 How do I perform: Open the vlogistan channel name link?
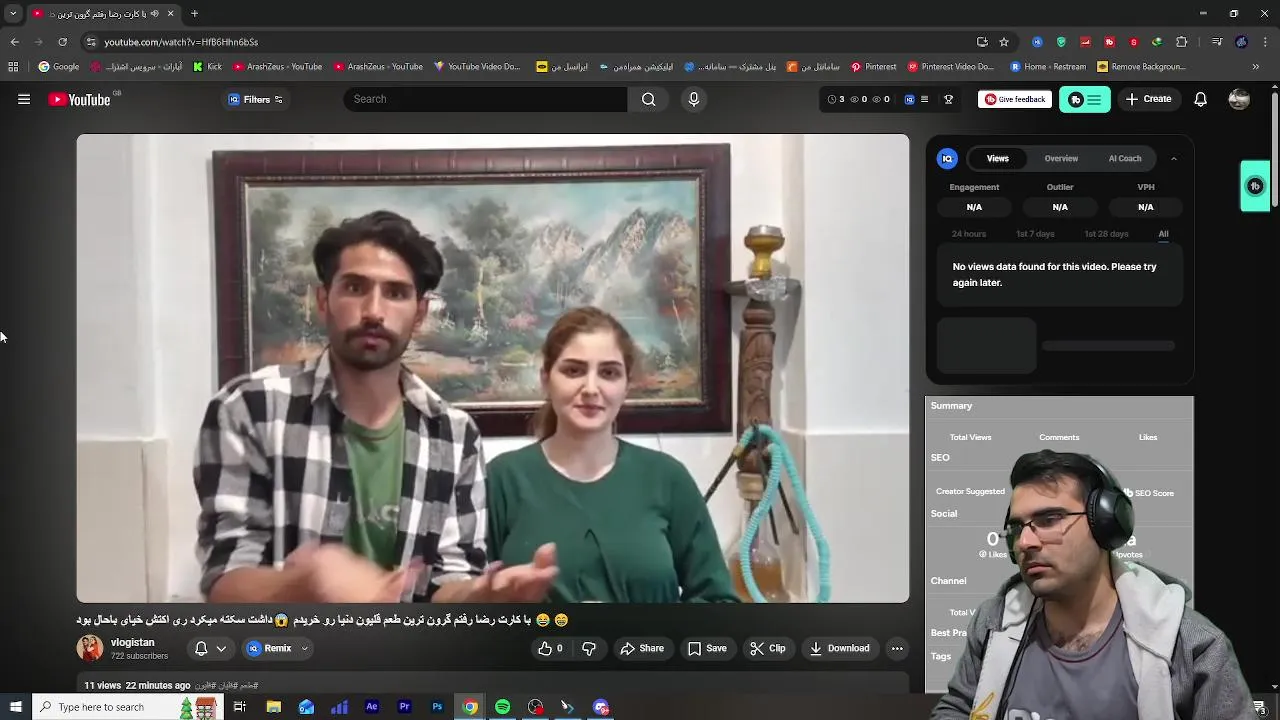click(x=132, y=642)
